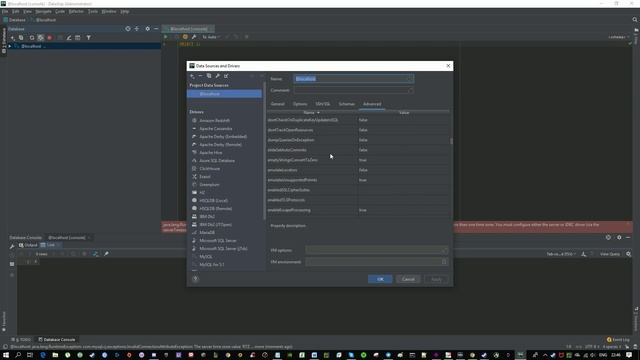Select Apache Derby (Remote) driver

[x=220, y=144]
